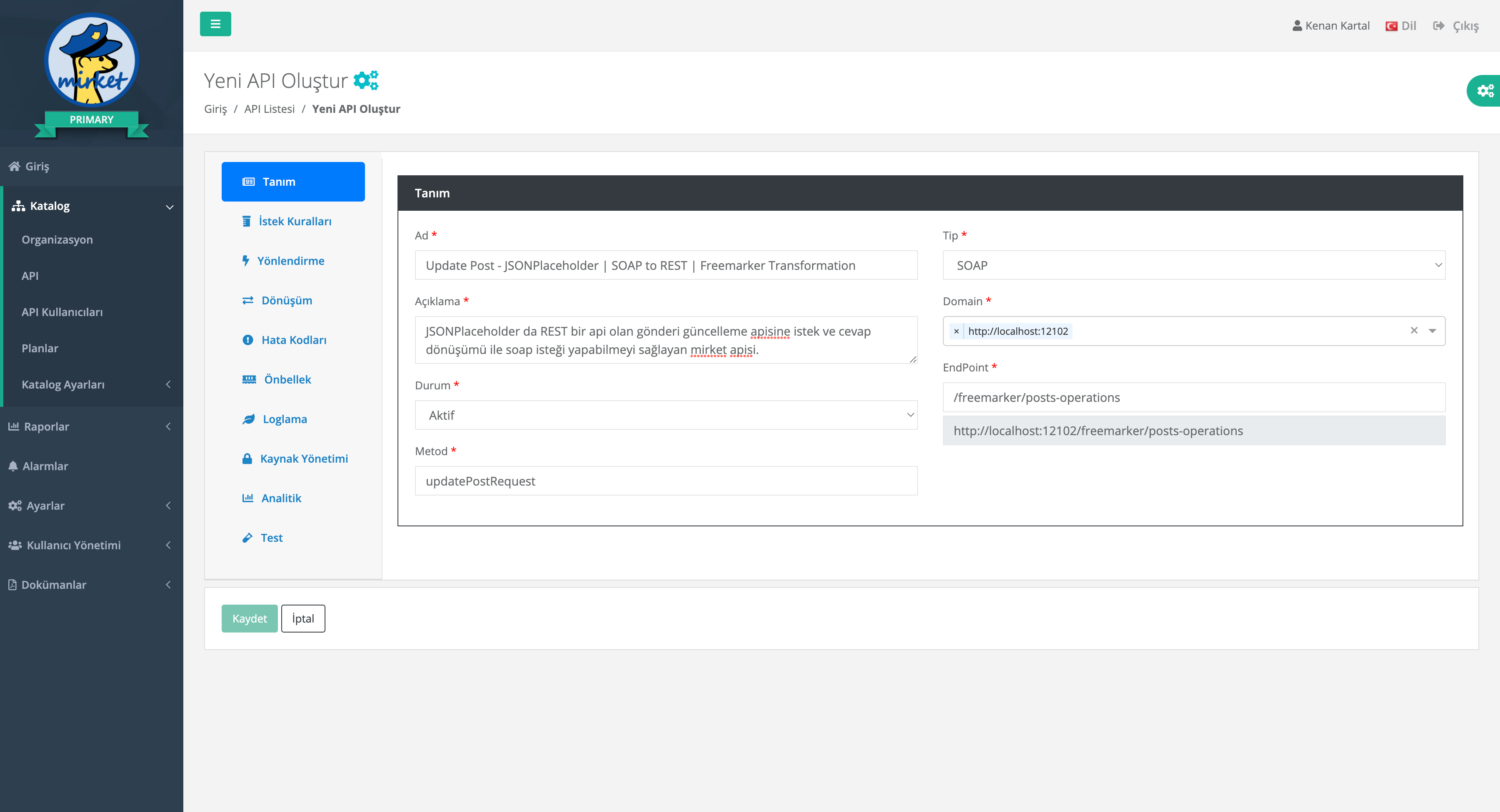1500x812 pixels.
Task: Go to API Listesi breadcrumb link
Action: coord(270,109)
